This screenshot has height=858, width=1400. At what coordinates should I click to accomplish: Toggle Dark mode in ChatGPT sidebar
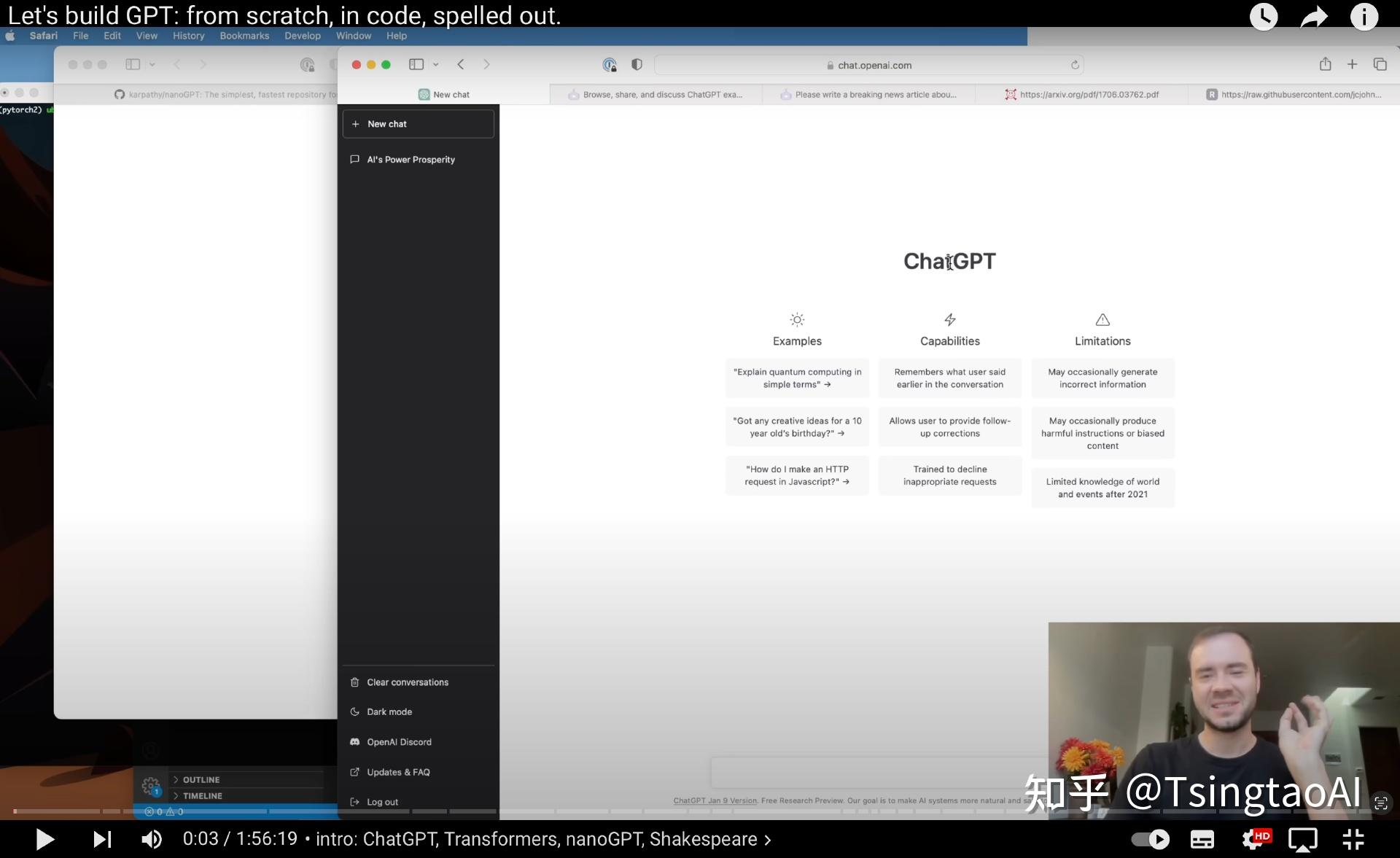pyautogui.click(x=389, y=711)
